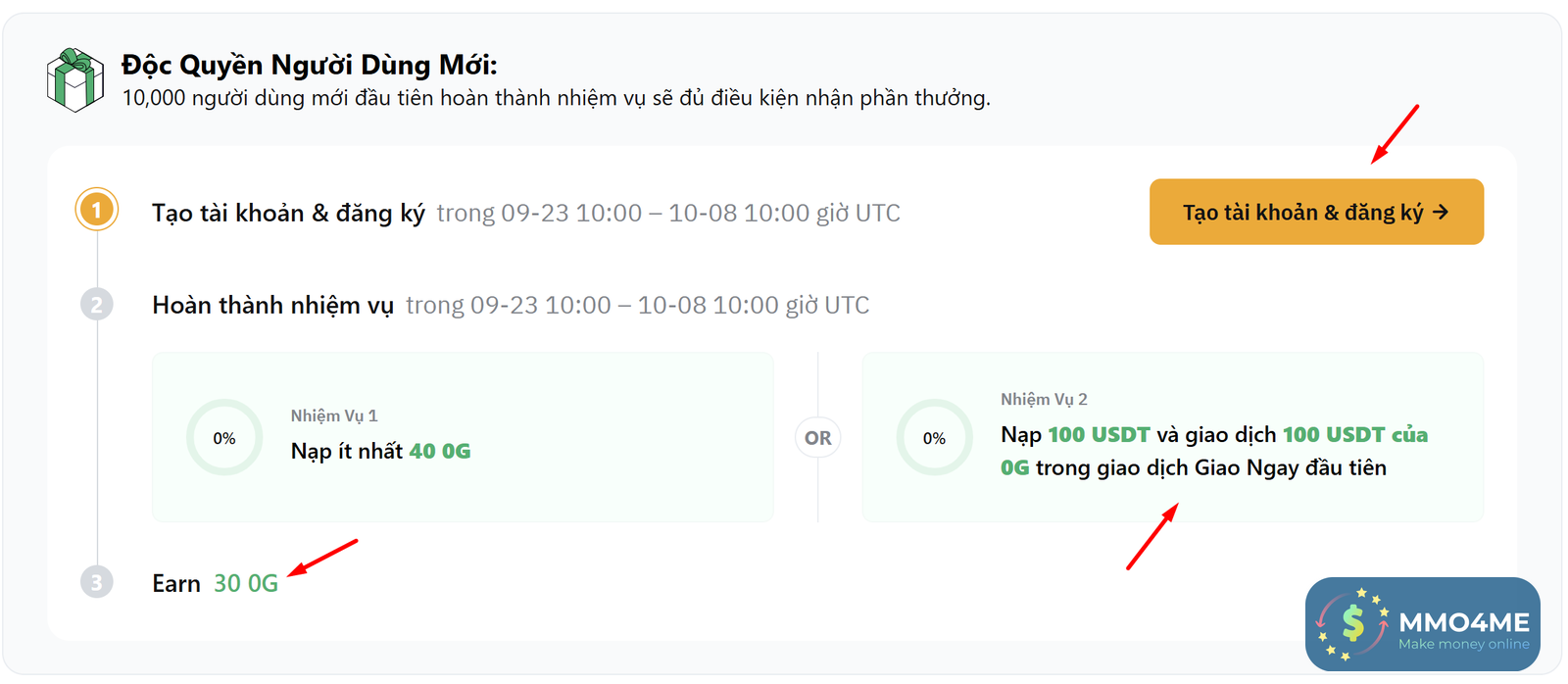Click the gray step 3 circle
The image size is (1568, 684).
point(96,583)
